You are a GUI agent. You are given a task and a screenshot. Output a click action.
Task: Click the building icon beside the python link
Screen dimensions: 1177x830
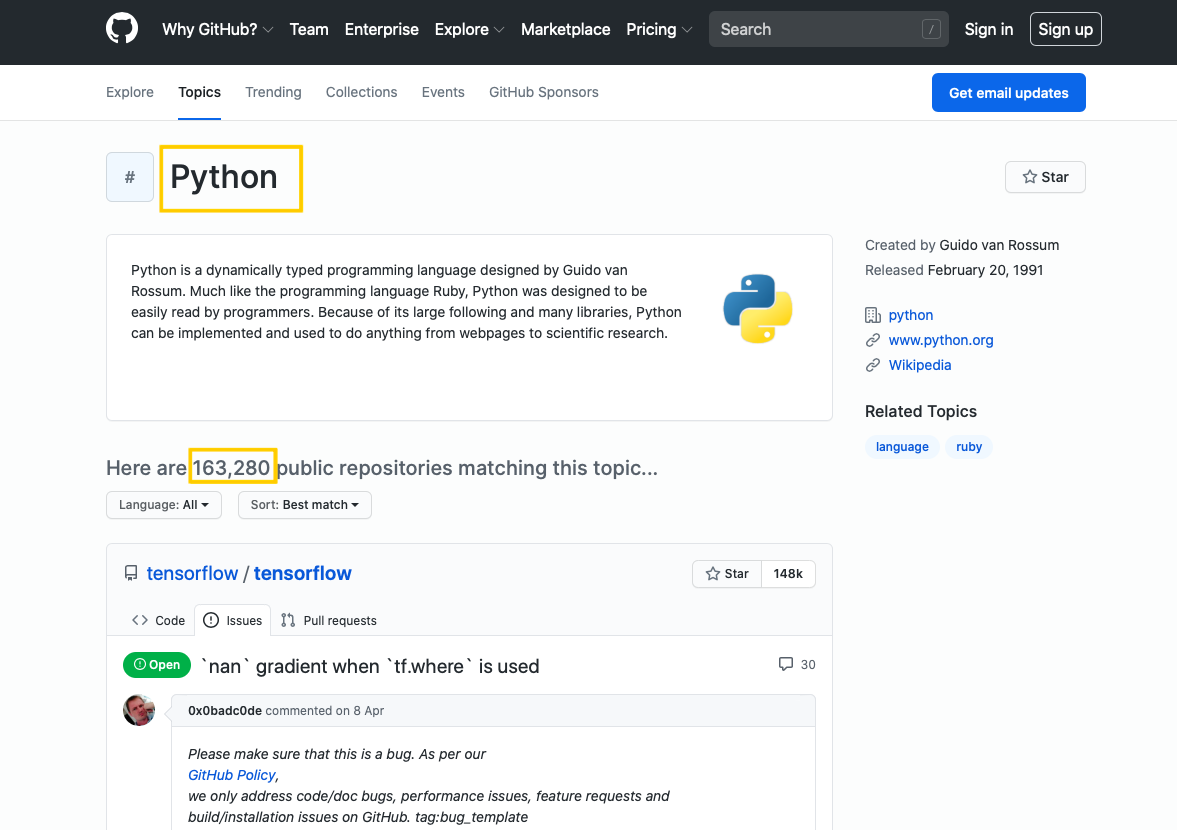click(x=873, y=314)
